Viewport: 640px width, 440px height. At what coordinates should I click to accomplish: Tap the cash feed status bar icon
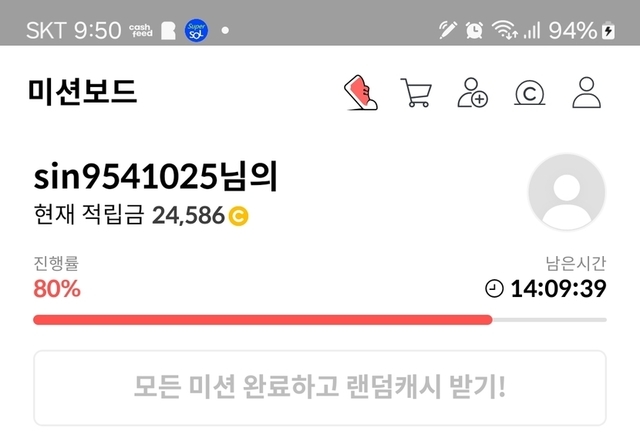tap(141, 30)
